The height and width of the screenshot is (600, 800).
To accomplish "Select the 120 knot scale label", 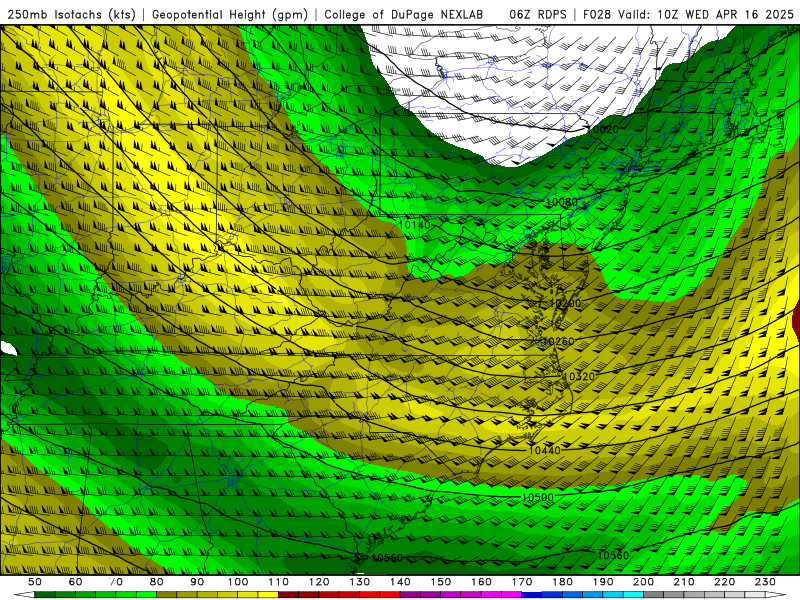I will pyautogui.click(x=319, y=582).
